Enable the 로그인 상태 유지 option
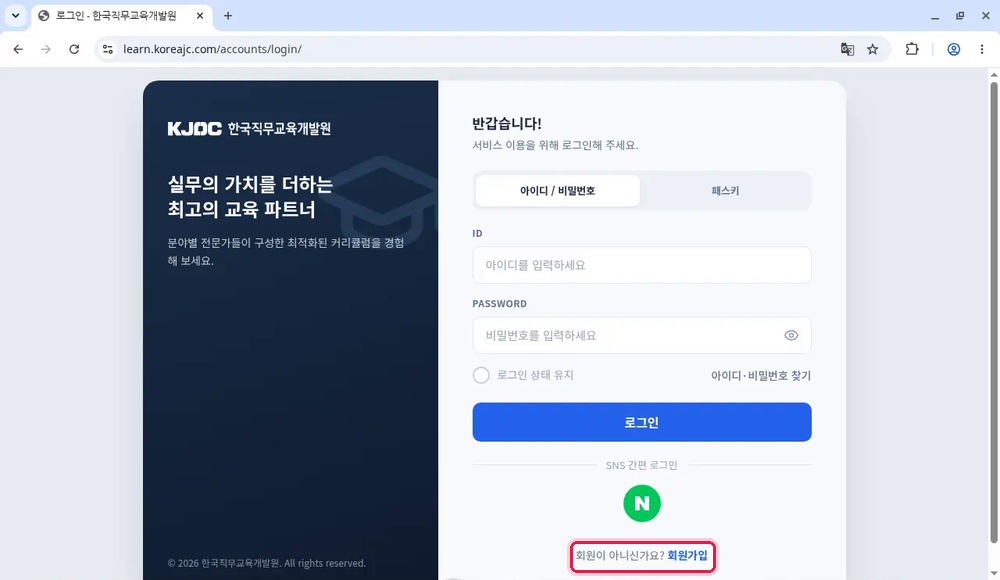The width and height of the screenshot is (1000, 580). point(481,375)
